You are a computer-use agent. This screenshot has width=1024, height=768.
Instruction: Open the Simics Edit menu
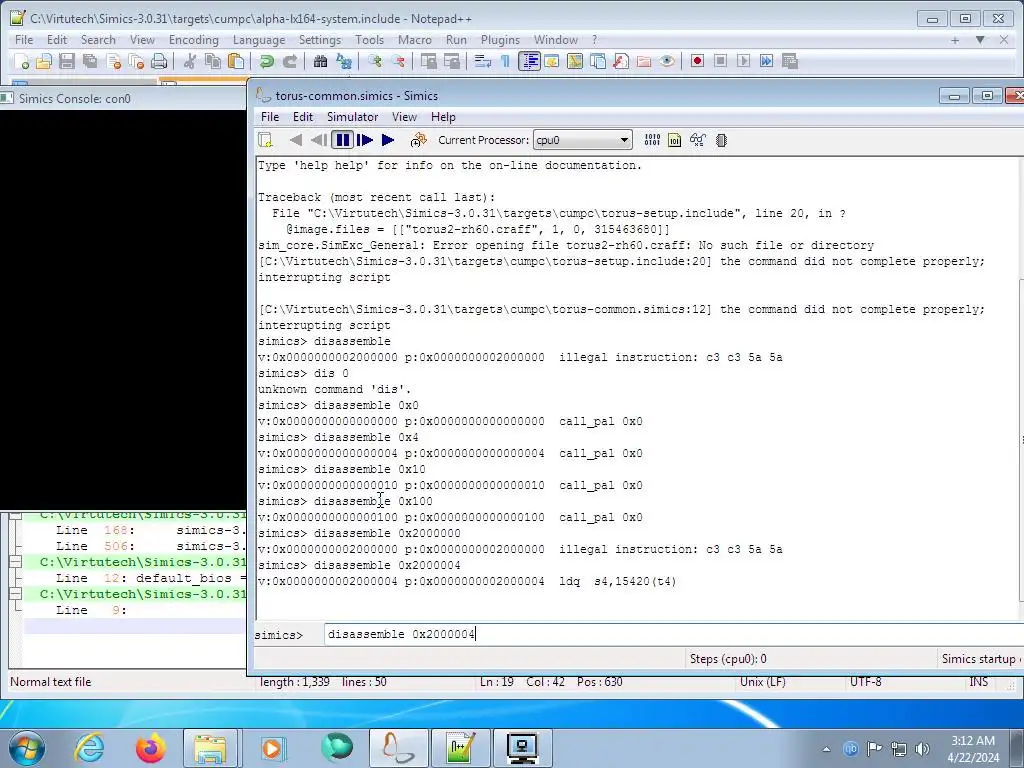pyautogui.click(x=302, y=117)
